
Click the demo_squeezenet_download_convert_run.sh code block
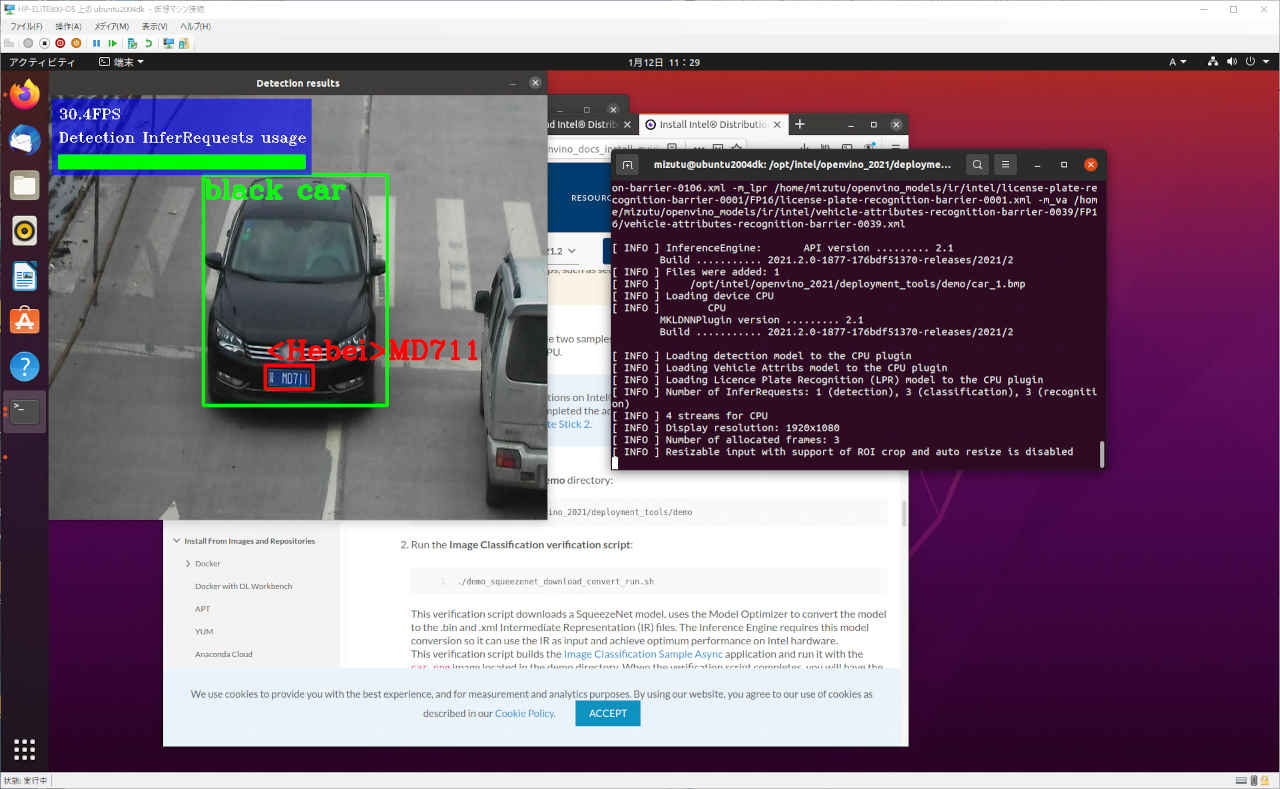coord(649,581)
